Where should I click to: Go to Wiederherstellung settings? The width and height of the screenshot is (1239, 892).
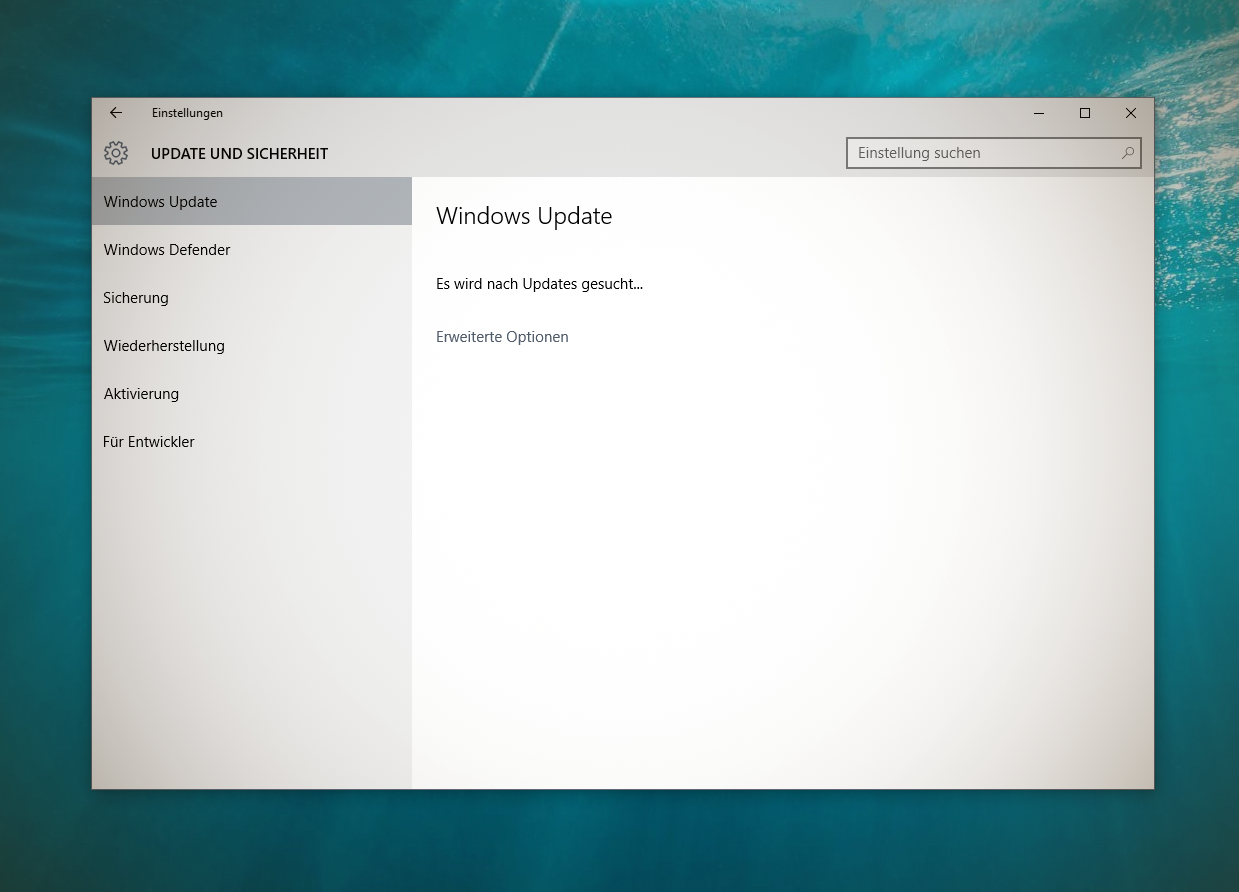(x=252, y=345)
